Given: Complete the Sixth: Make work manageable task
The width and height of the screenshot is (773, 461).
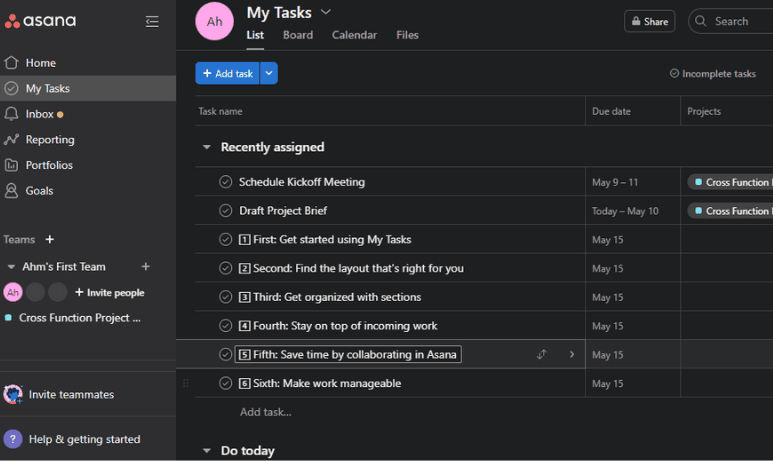Looking at the screenshot, I should [x=225, y=383].
